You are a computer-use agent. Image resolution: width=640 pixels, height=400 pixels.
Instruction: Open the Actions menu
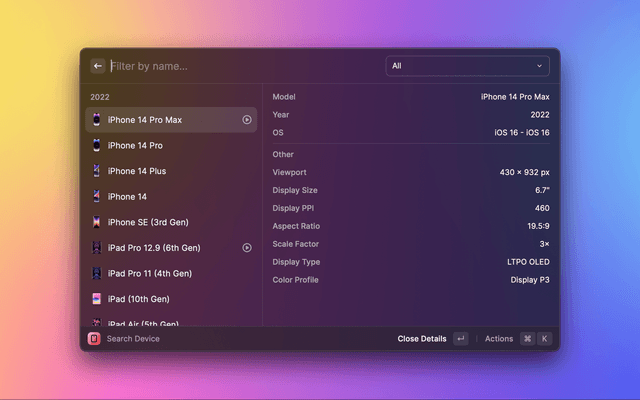[x=498, y=339]
